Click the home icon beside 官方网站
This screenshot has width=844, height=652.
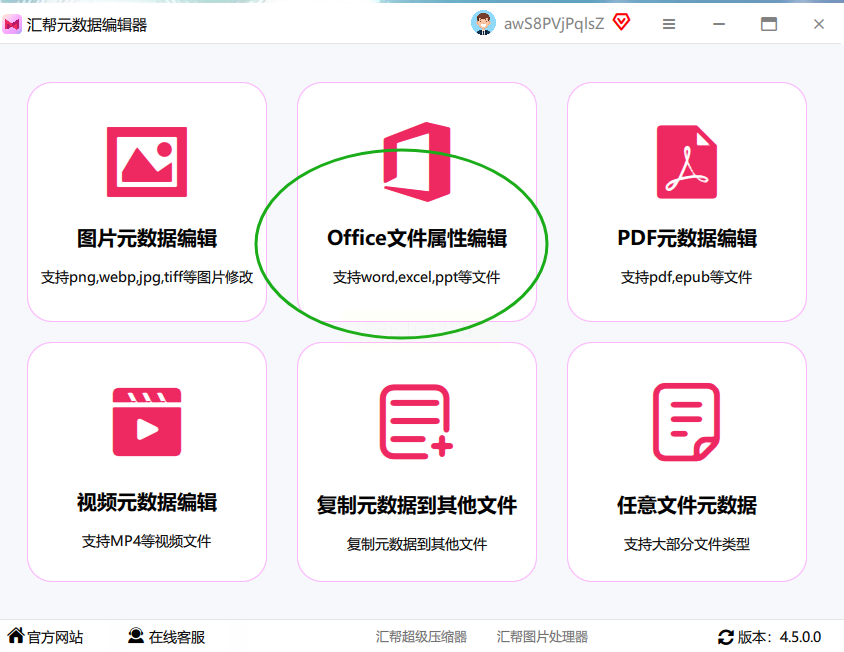16,635
